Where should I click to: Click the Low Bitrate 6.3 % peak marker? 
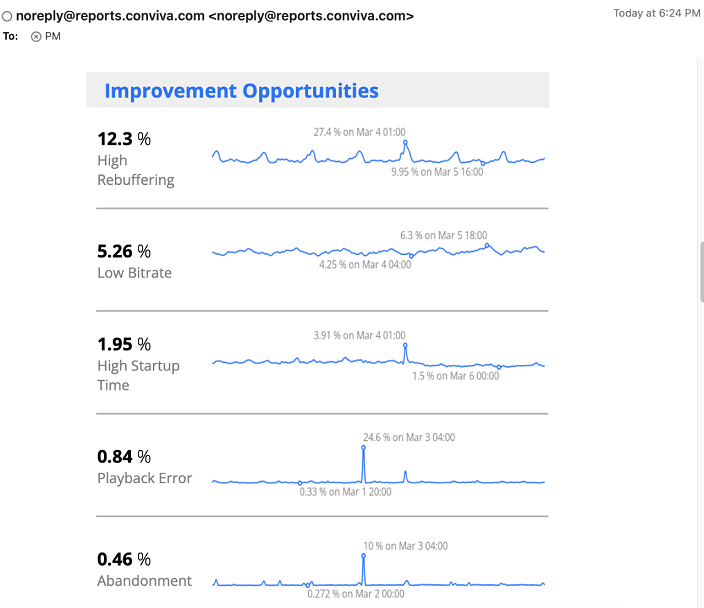tap(487, 245)
